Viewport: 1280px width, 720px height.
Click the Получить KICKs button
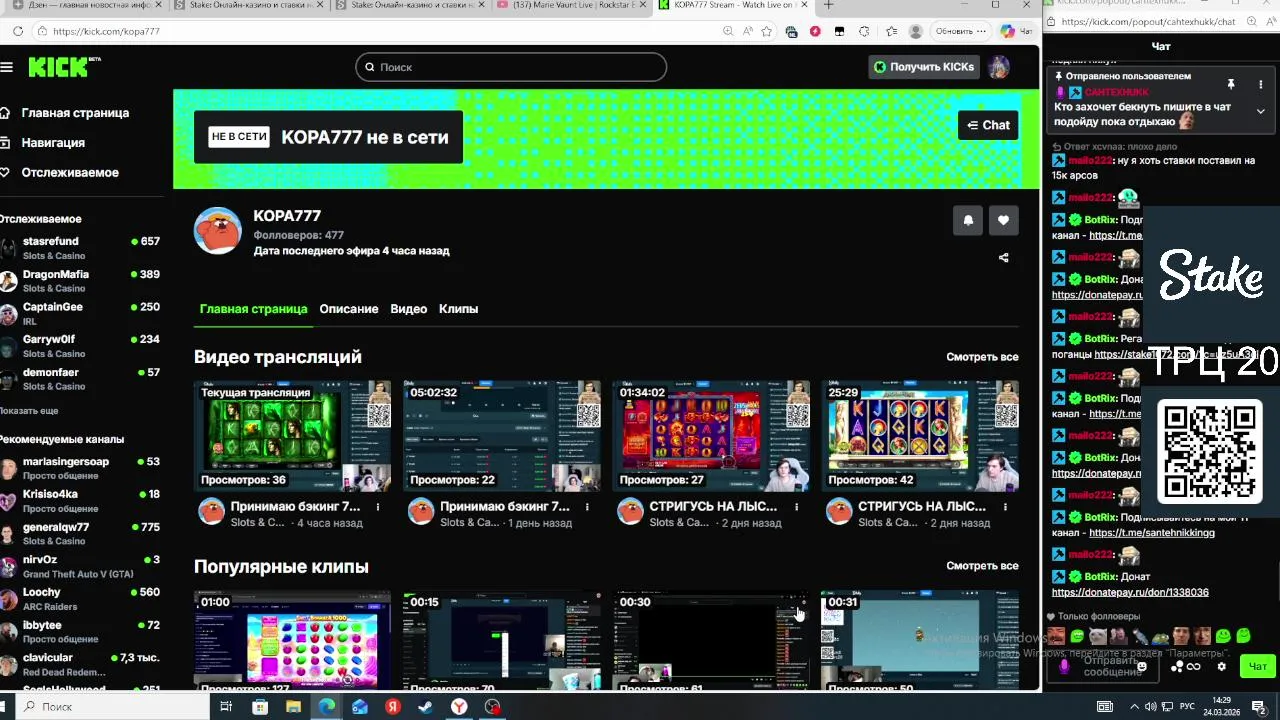[923, 67]
